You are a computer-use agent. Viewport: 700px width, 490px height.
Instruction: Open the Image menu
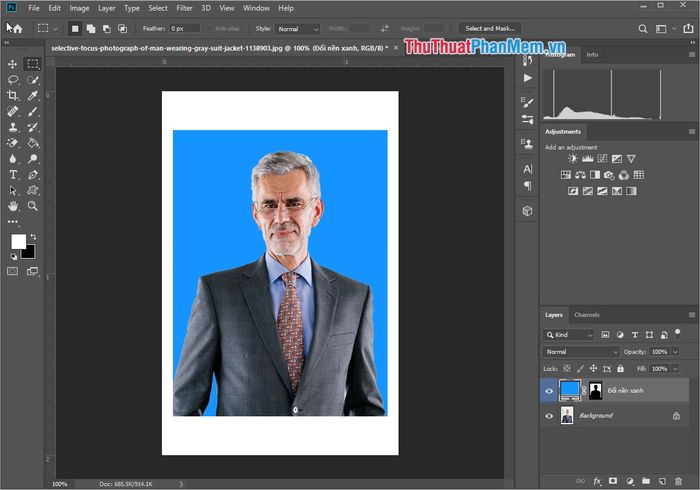[79, 8]
